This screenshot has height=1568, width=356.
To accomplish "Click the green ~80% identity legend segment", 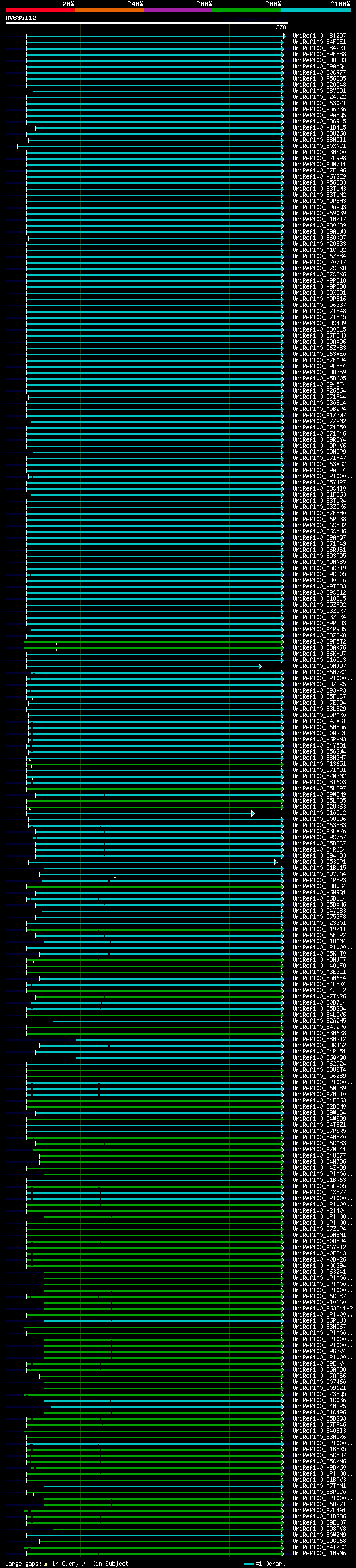I will [x=246, y=10].
